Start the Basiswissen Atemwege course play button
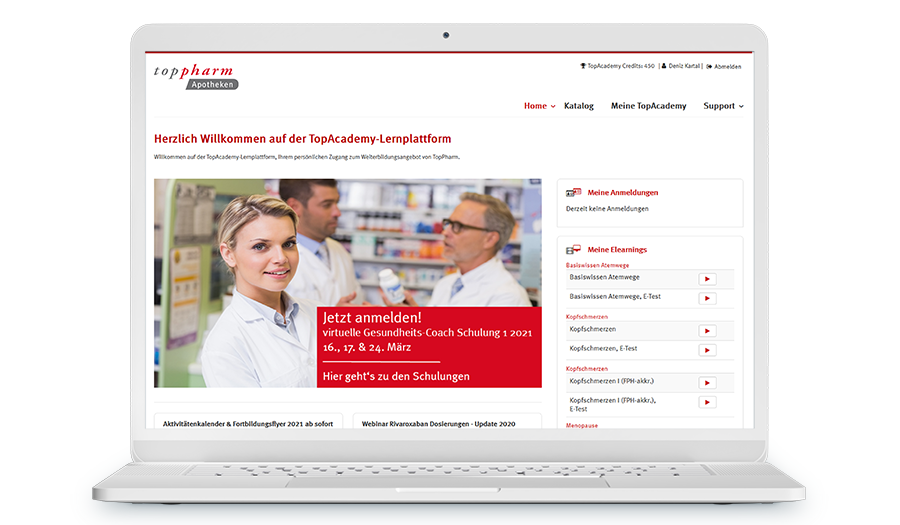Image resolution: width=900 pixels, height=525 pixels. [707, 279]
